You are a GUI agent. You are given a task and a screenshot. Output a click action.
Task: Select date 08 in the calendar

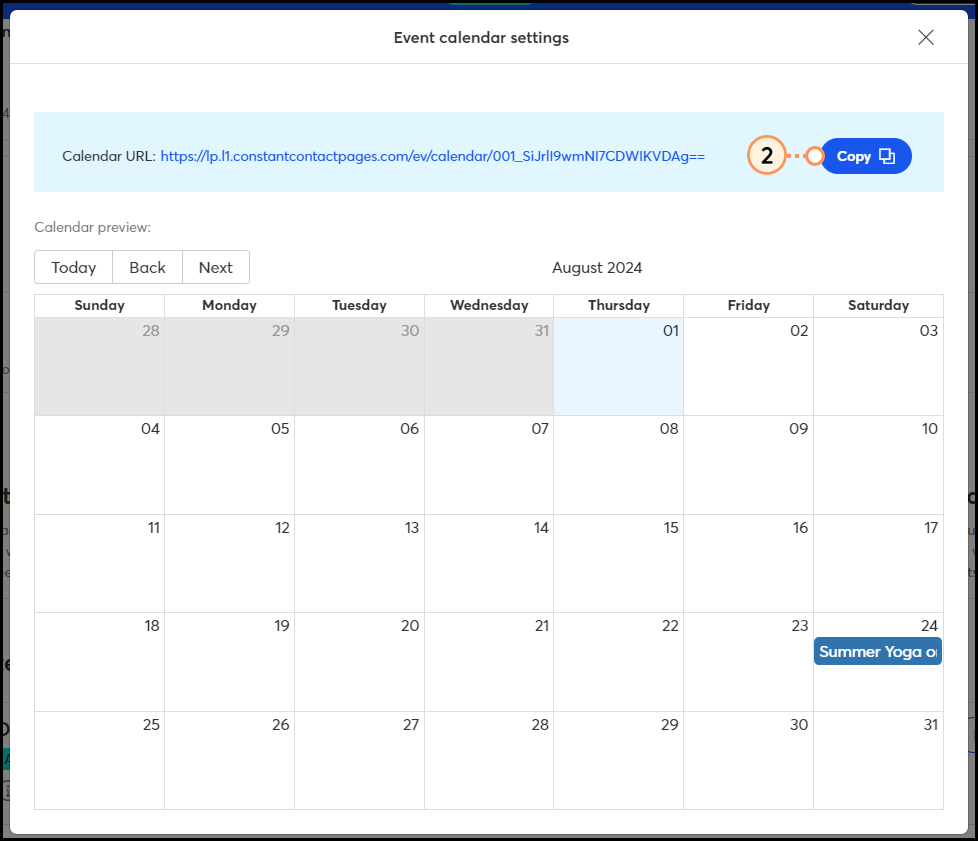tap(669, 429)
